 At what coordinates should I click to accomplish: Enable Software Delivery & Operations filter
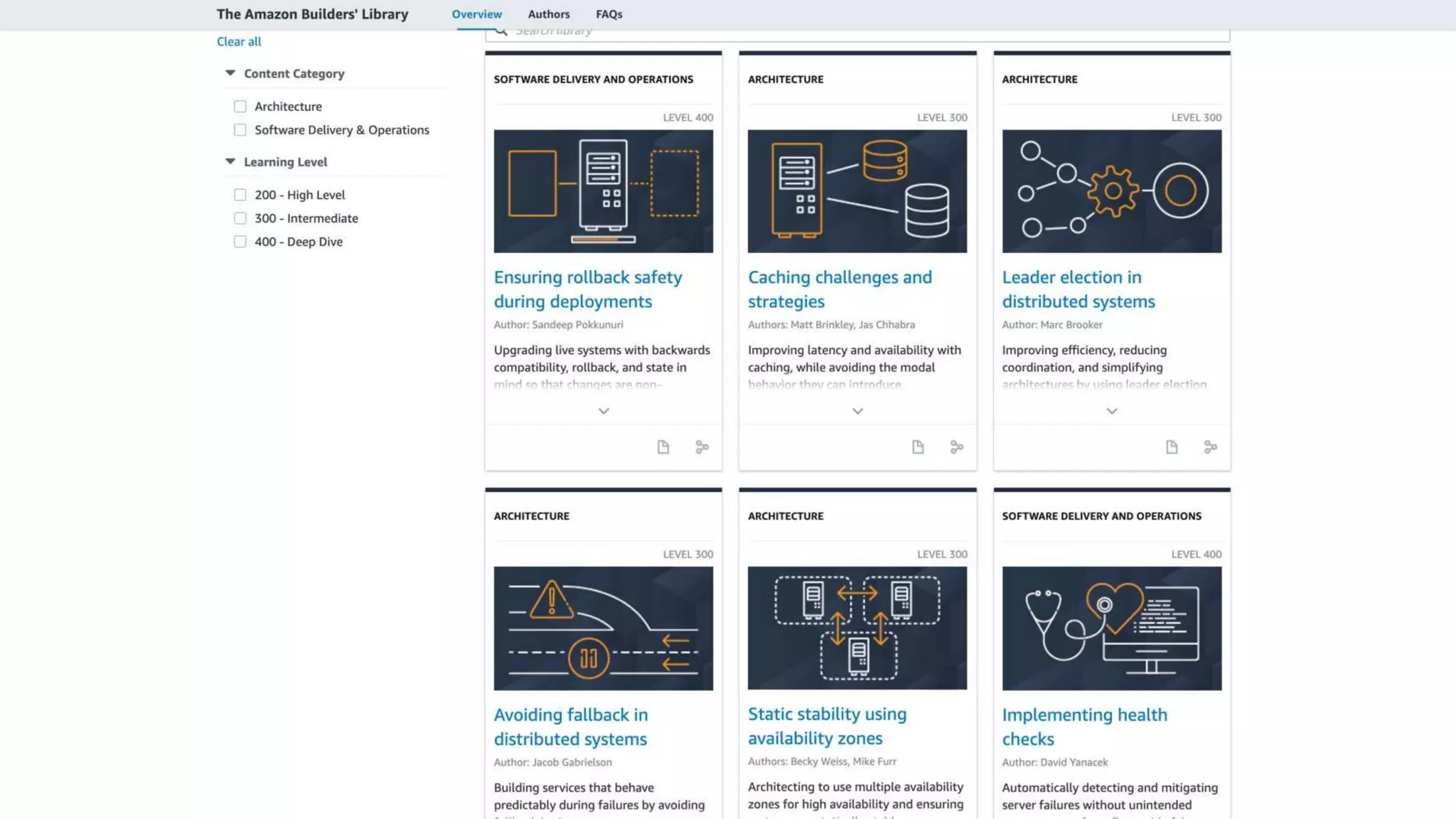click(x=240, y=130)
